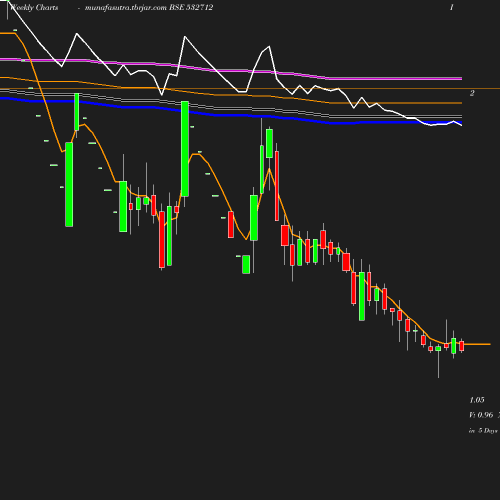
Task: Select the "in 5 Days" label
Action: coord(483,430)
